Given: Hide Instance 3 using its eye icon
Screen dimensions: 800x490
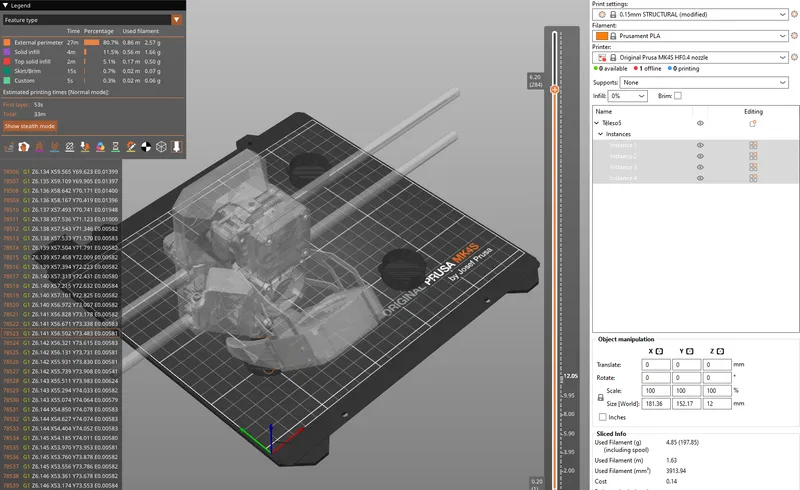Looking at the screenshot, I should point(700,167).
